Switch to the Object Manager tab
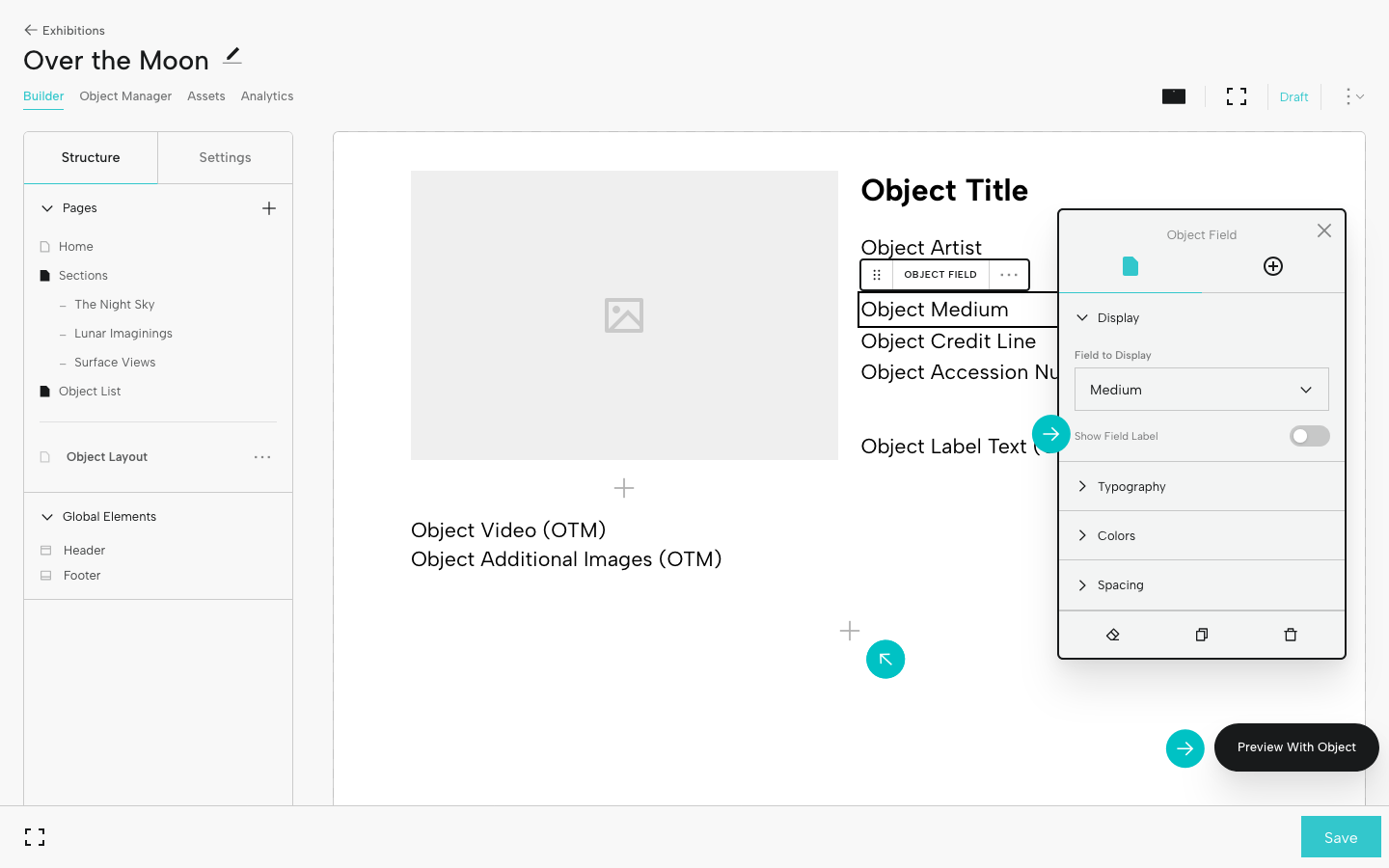1389x868 pixels. [x=125, y=96]
